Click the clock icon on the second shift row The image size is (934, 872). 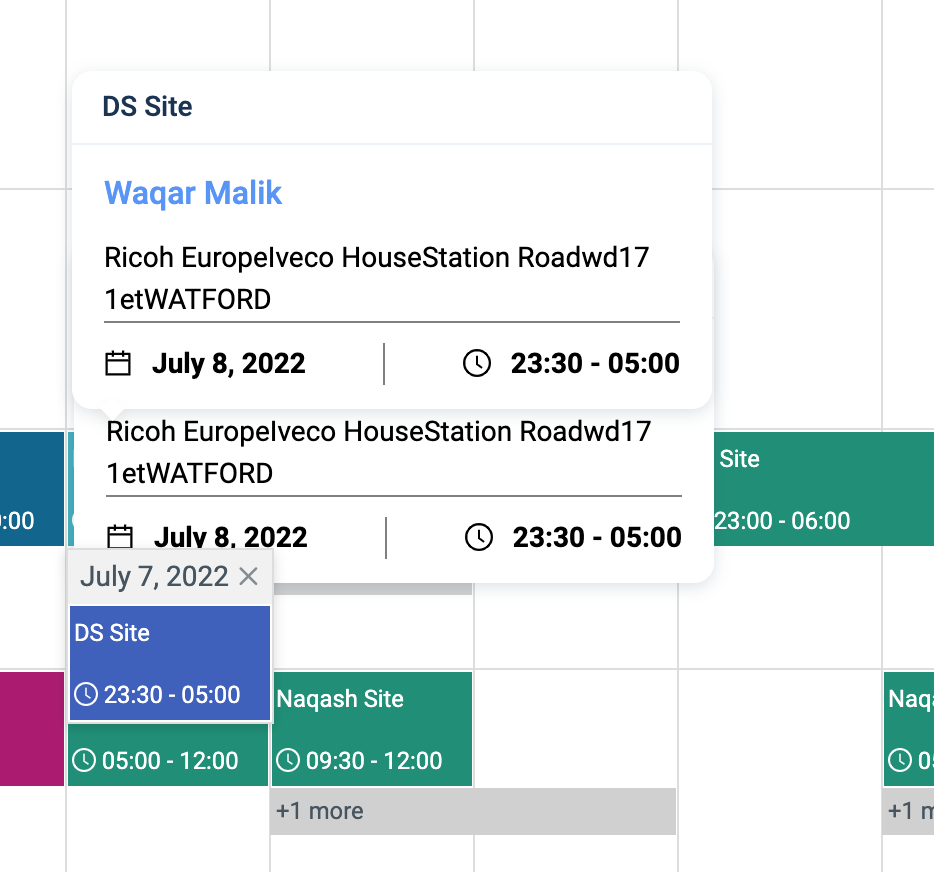[x=479, y=537]
